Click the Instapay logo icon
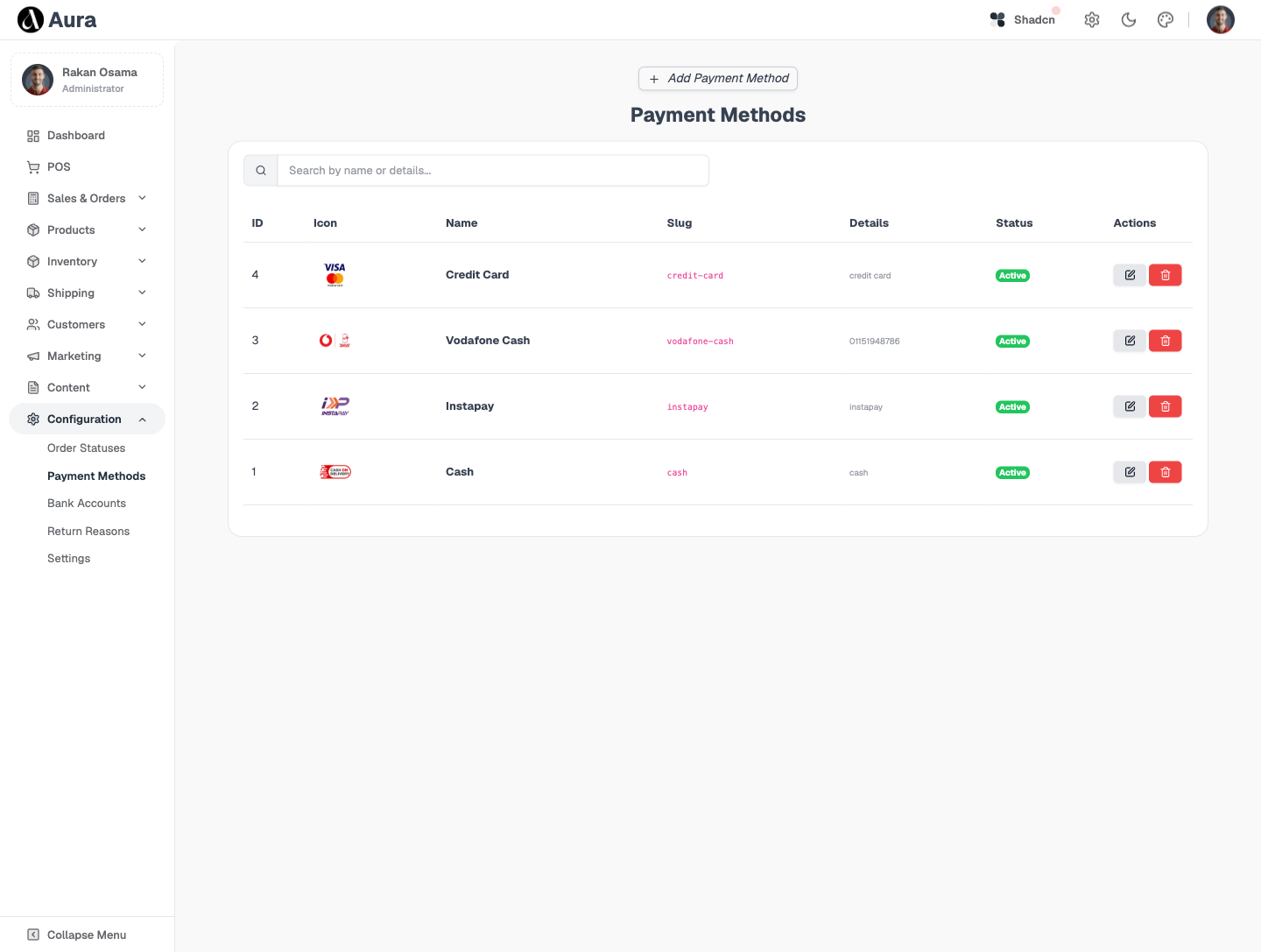Viewport: 1261px width, 952px height. 335,406
